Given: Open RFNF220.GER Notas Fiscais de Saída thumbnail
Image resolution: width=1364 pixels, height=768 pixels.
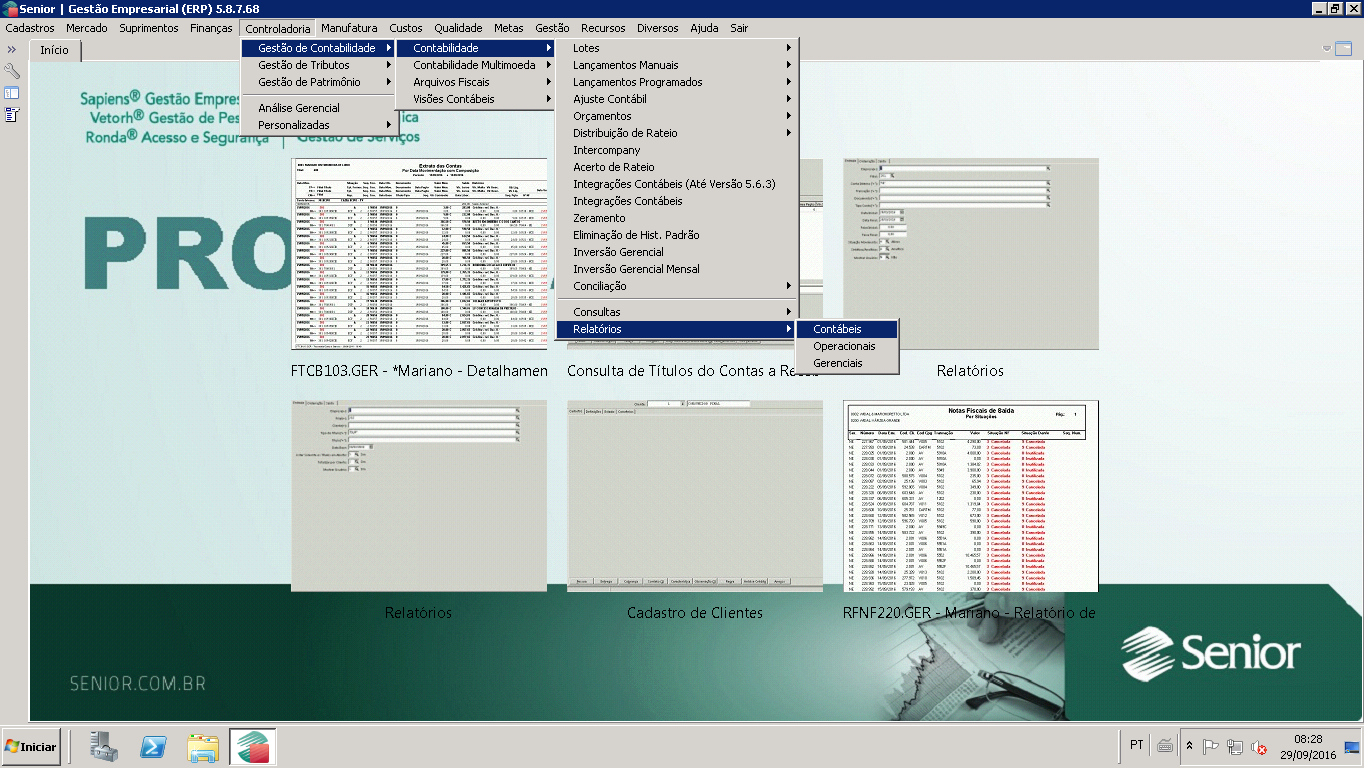Looking at the screenshot, I should tap(971, 496).
